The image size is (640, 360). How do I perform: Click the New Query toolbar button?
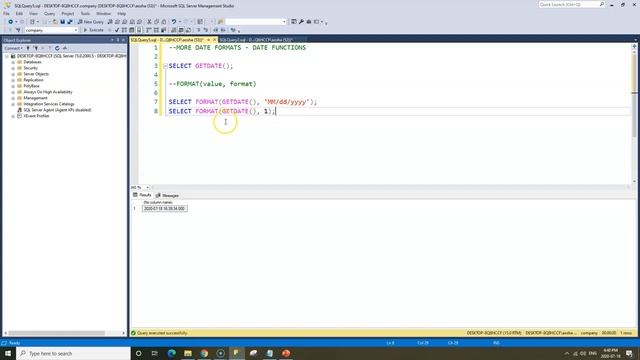tap(91, 22)
